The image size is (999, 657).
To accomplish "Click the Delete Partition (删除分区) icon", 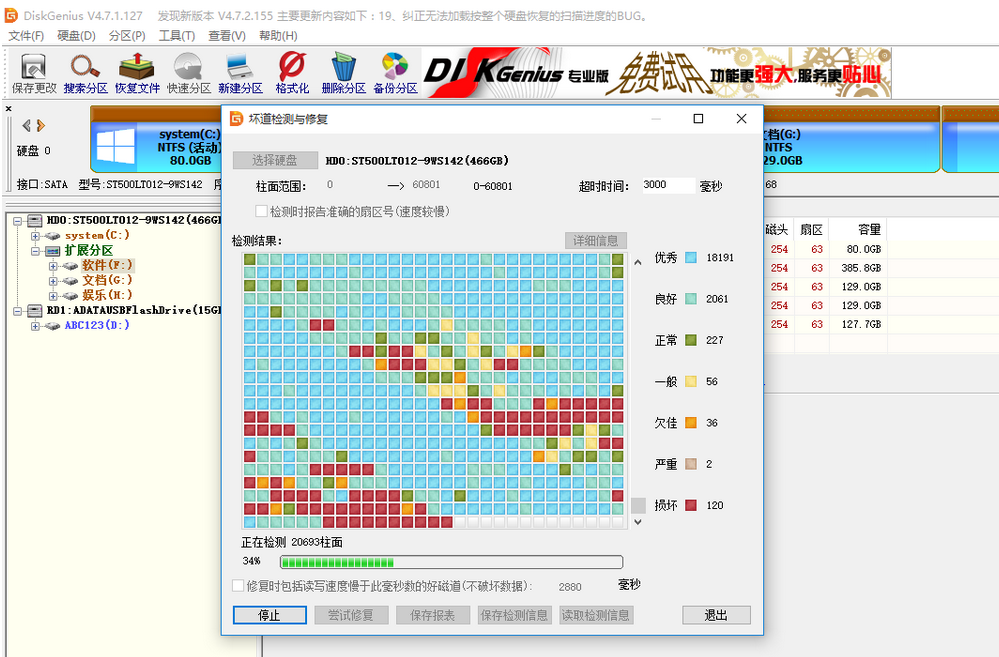I will pos(343,73).
